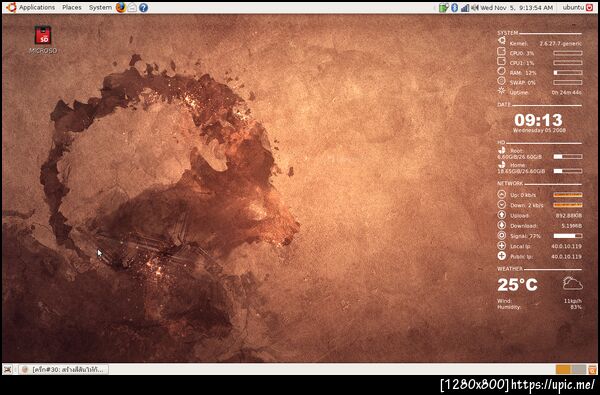The height and width of the screenshot is (395, 600).
Task: Open the Help question-mark launcher
Action: [143, 7]
